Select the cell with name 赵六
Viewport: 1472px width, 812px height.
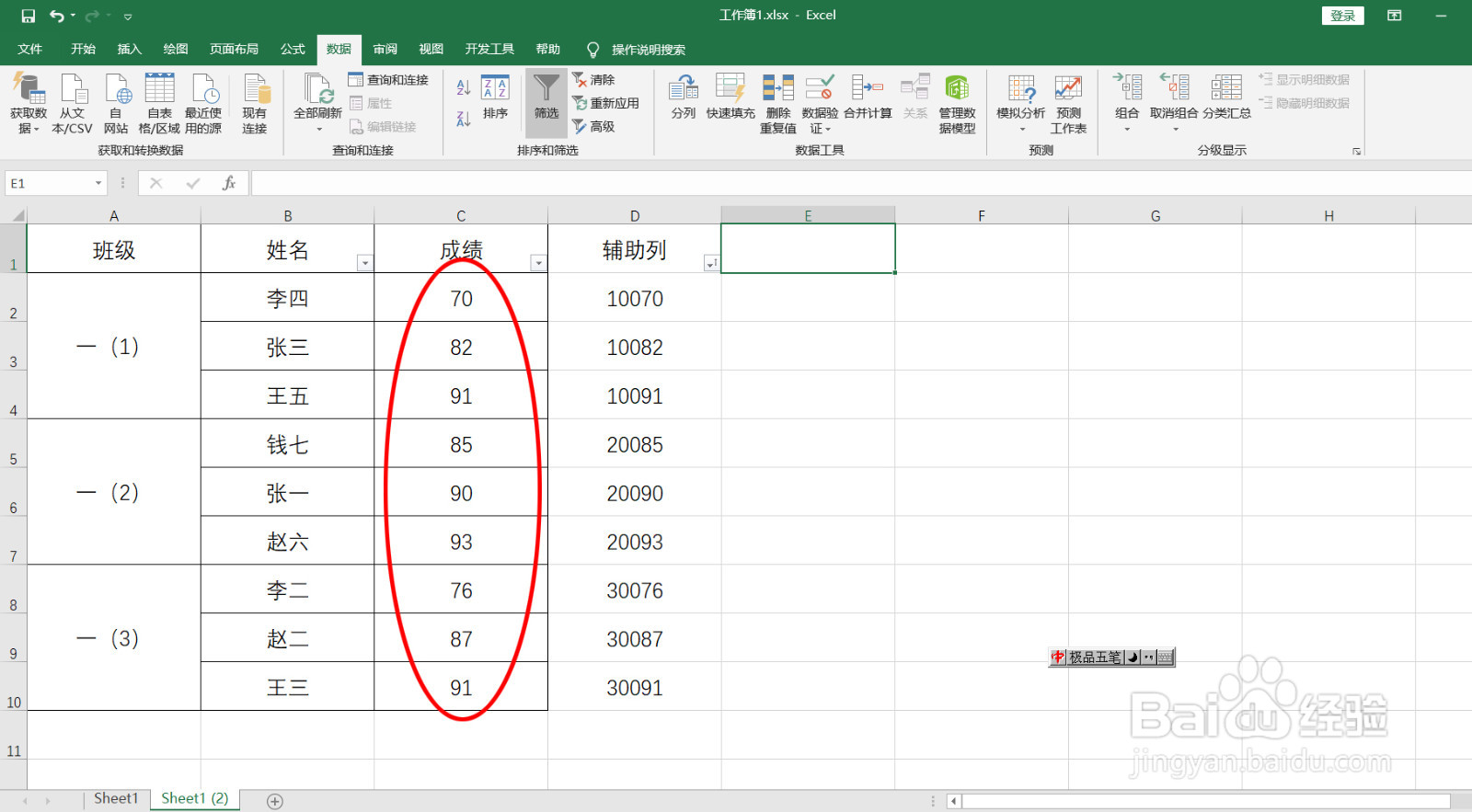(288, 541)
